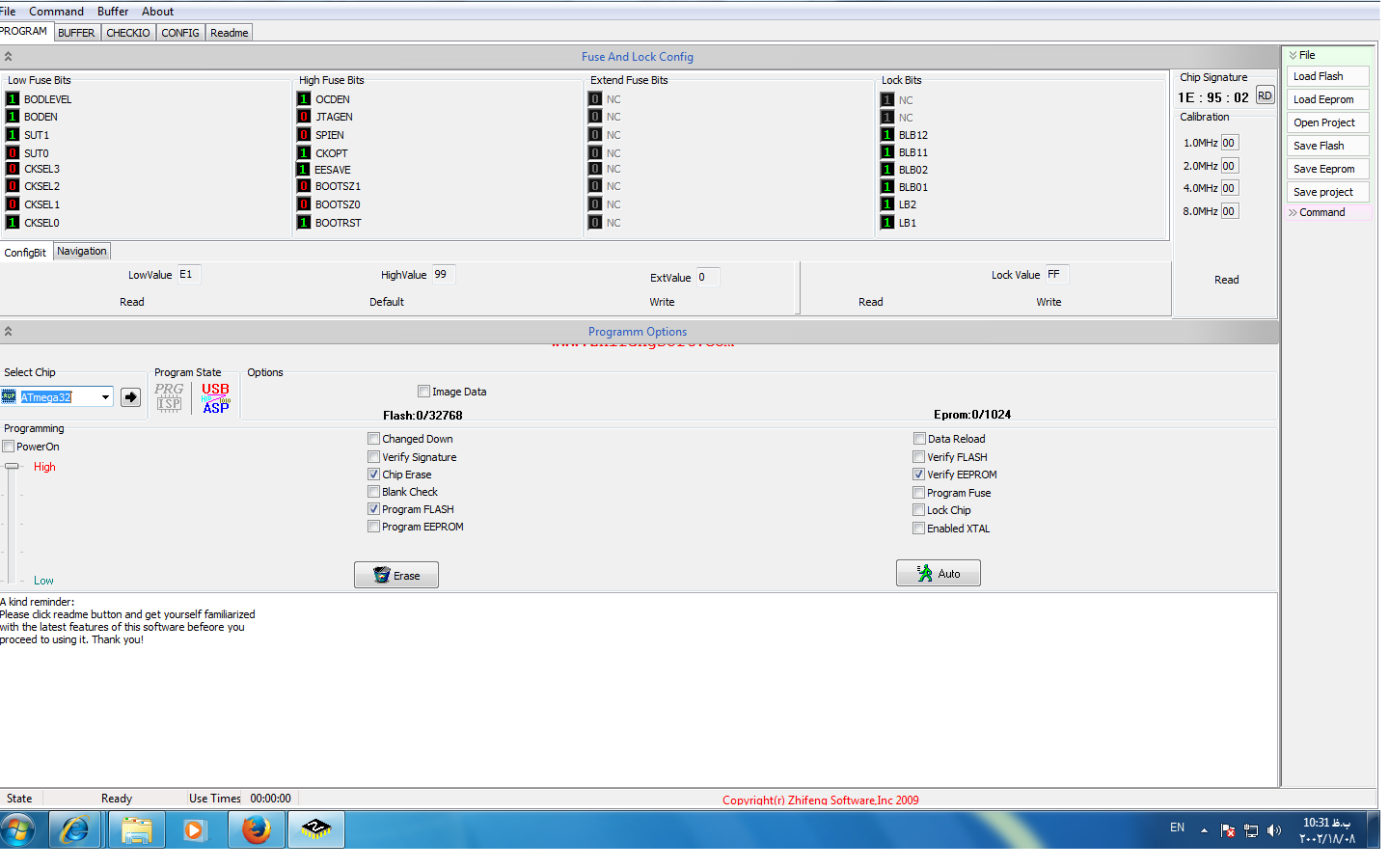Enable the Lock Chip checkbox
This screenshot has height=868, width=1389.
click(919, 510)
